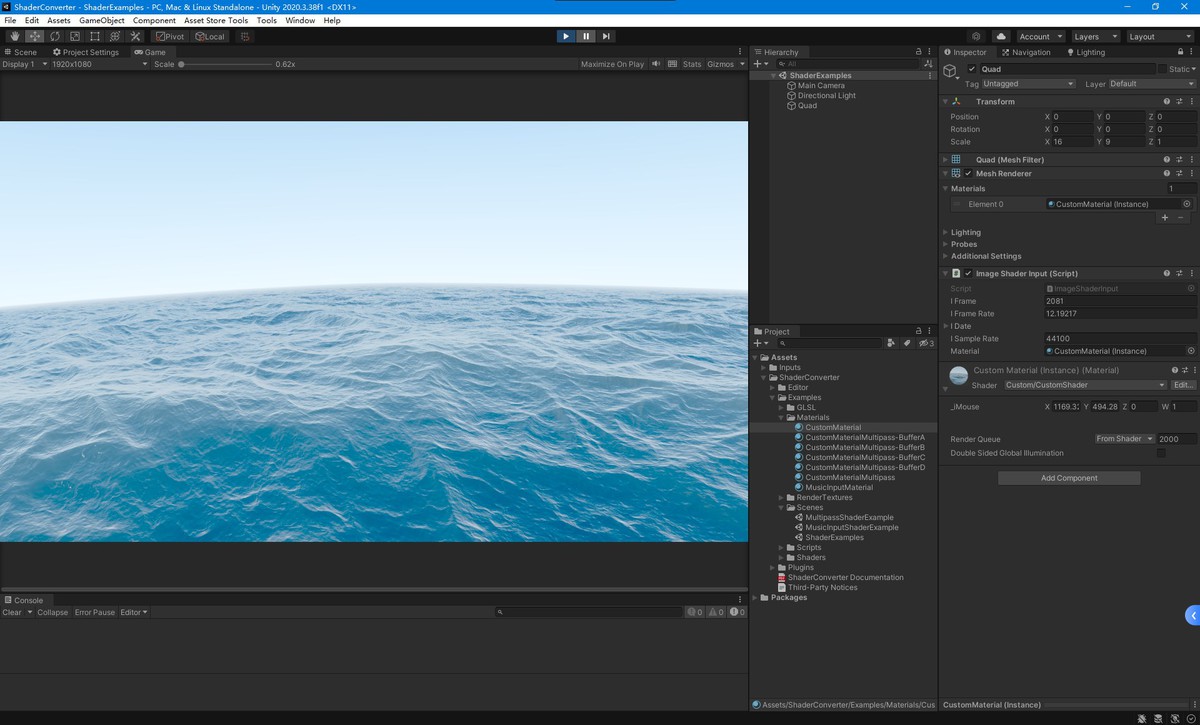Select the Rect tool
1200x725 pixels.
point(95,36)
